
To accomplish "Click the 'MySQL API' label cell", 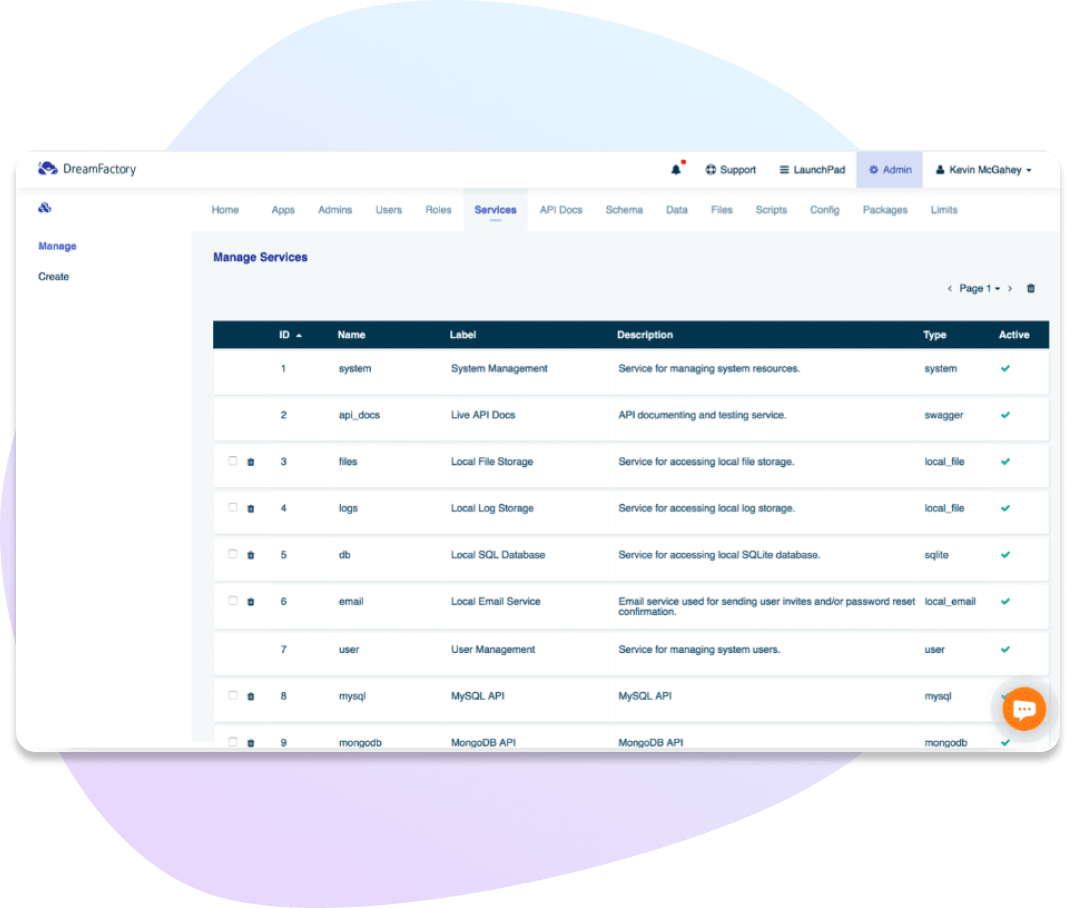I will pyautogui.click(x=477, y=696).
